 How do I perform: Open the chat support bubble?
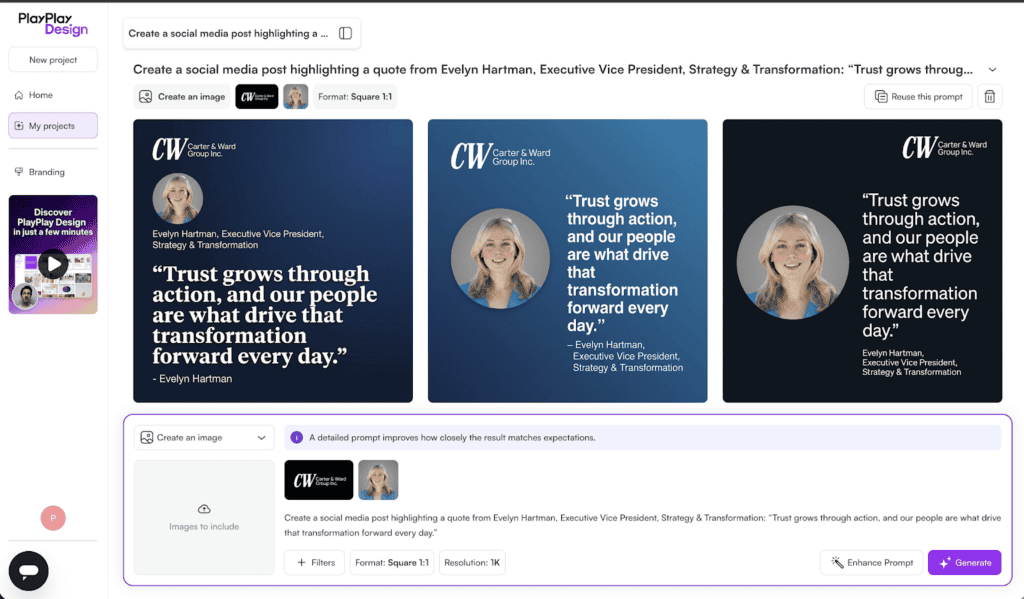click(x=28, y=571)
